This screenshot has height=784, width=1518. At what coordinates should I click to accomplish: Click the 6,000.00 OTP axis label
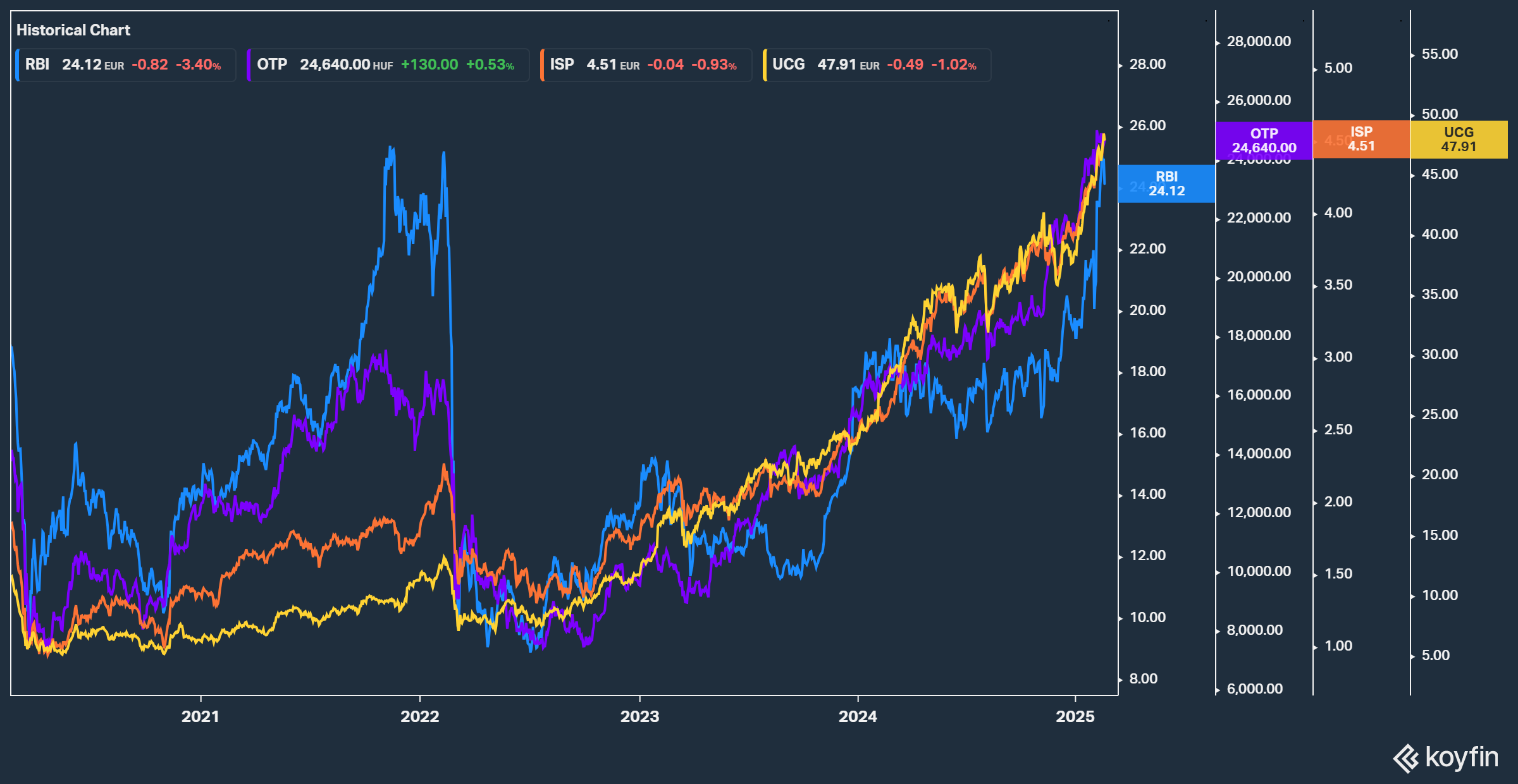(x=1255, y=689)
